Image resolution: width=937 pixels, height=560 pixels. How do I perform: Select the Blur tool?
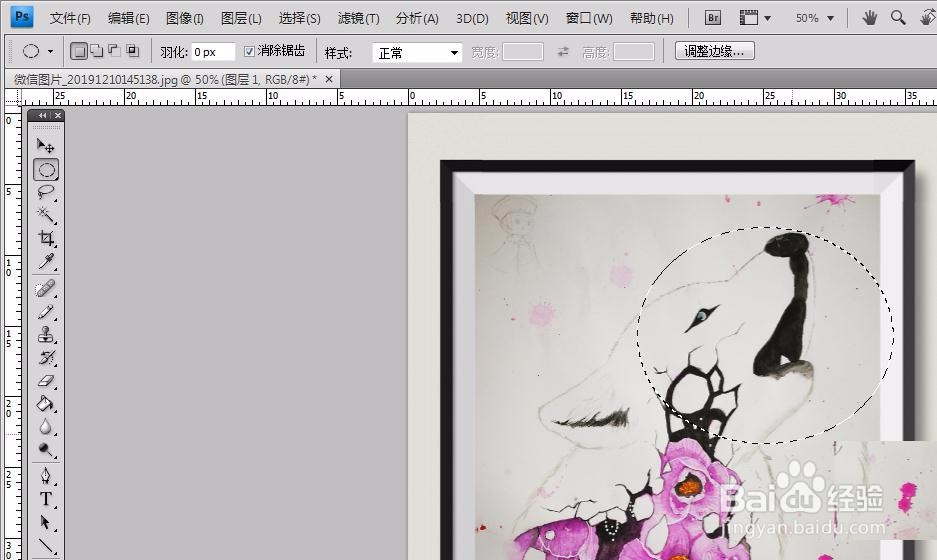(46, 427)
